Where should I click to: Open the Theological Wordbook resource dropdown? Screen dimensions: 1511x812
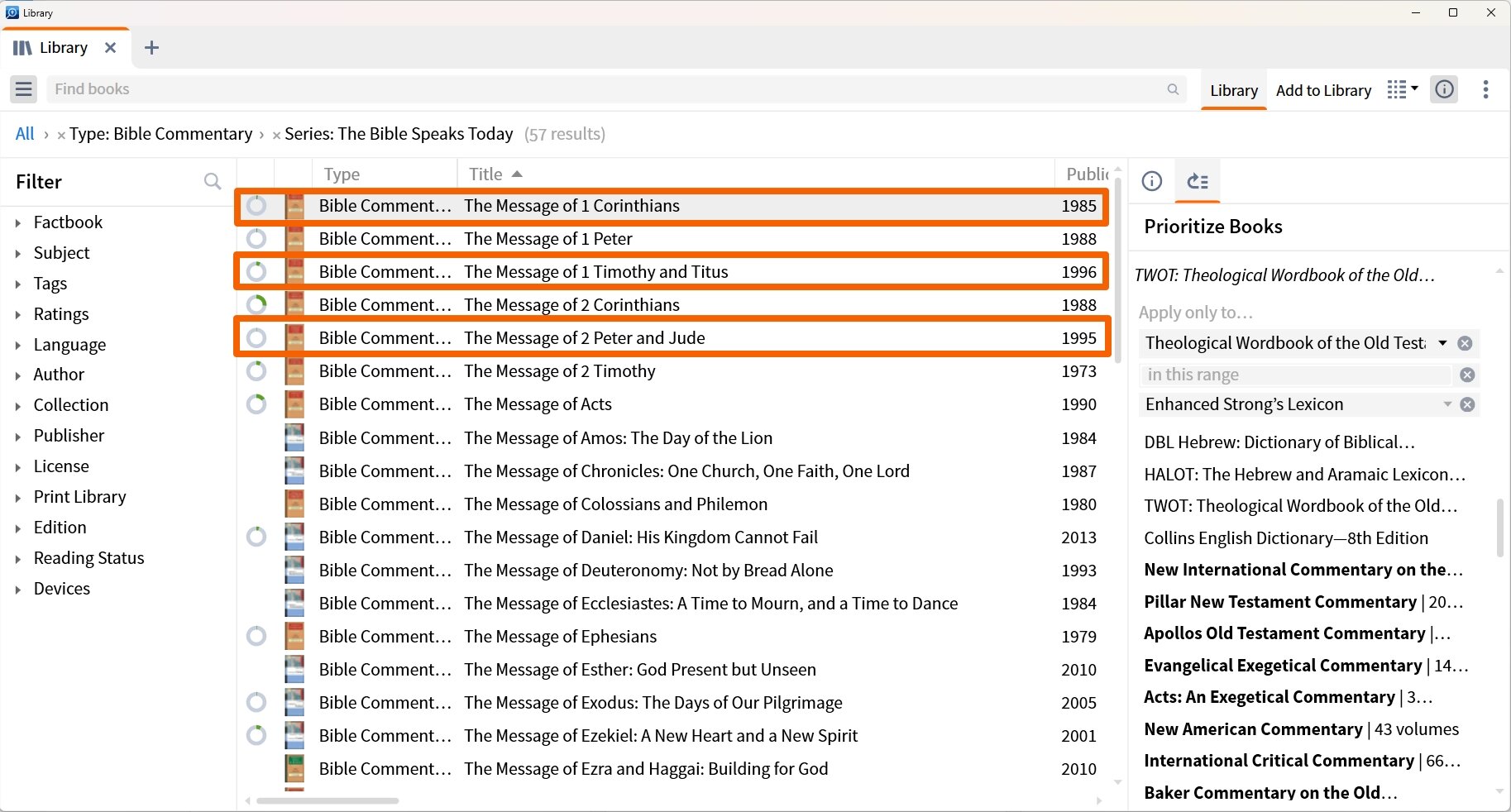[x=1443, y=343]
